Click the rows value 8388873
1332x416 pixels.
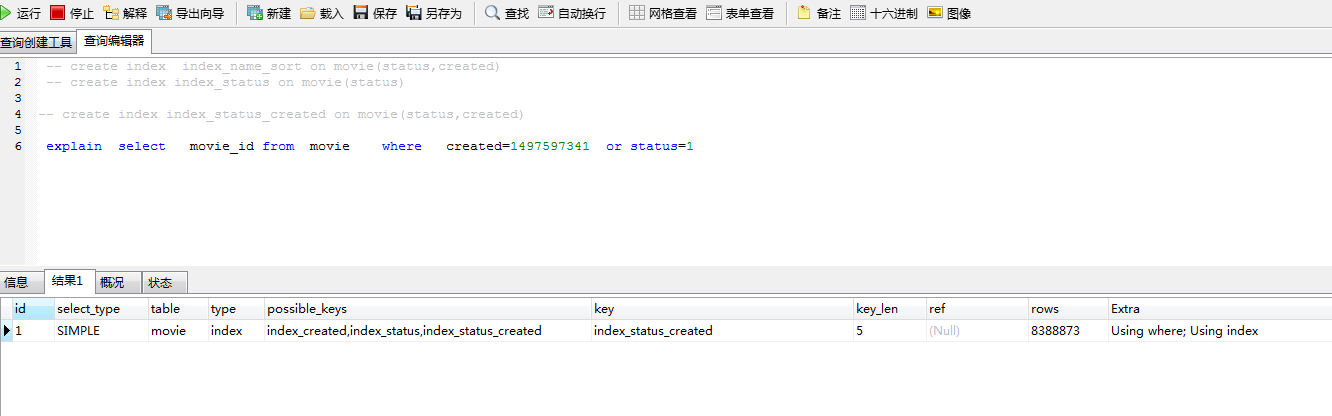[x=1068, y=330]
